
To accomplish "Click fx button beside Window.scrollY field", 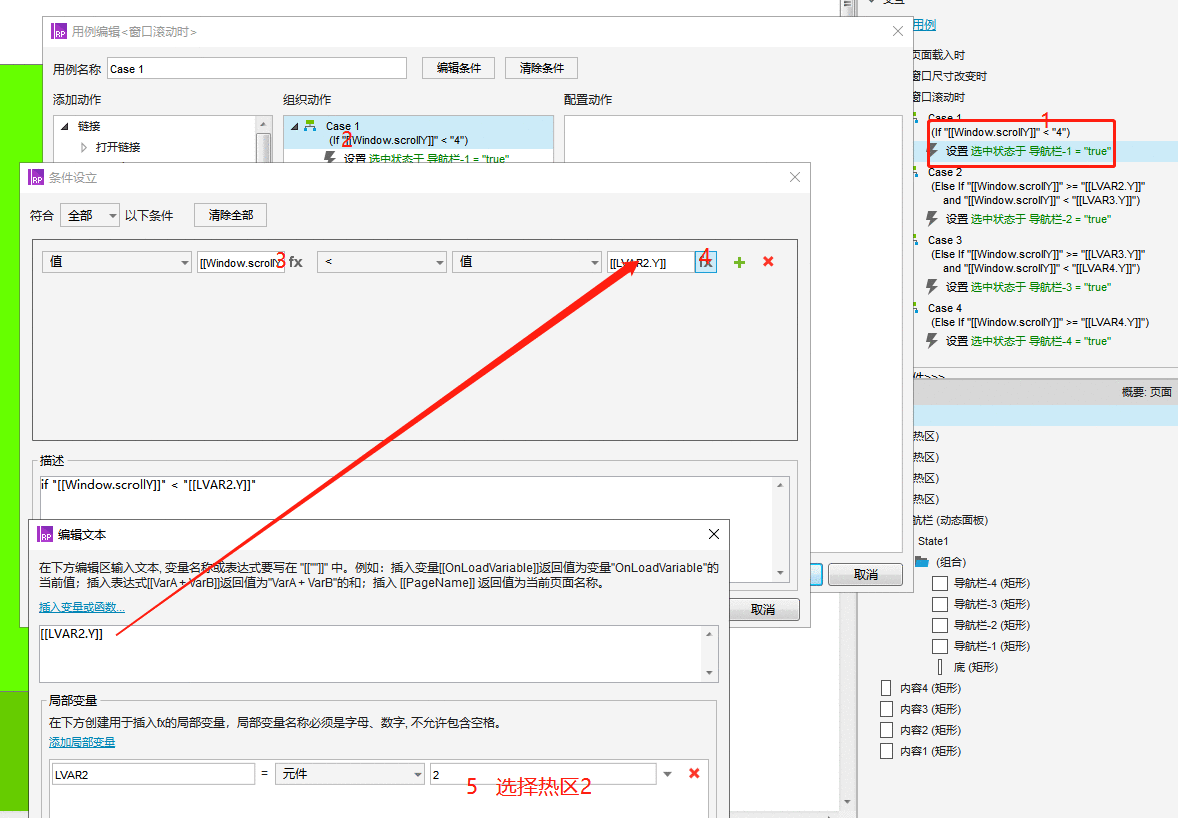I will point(295,261).
